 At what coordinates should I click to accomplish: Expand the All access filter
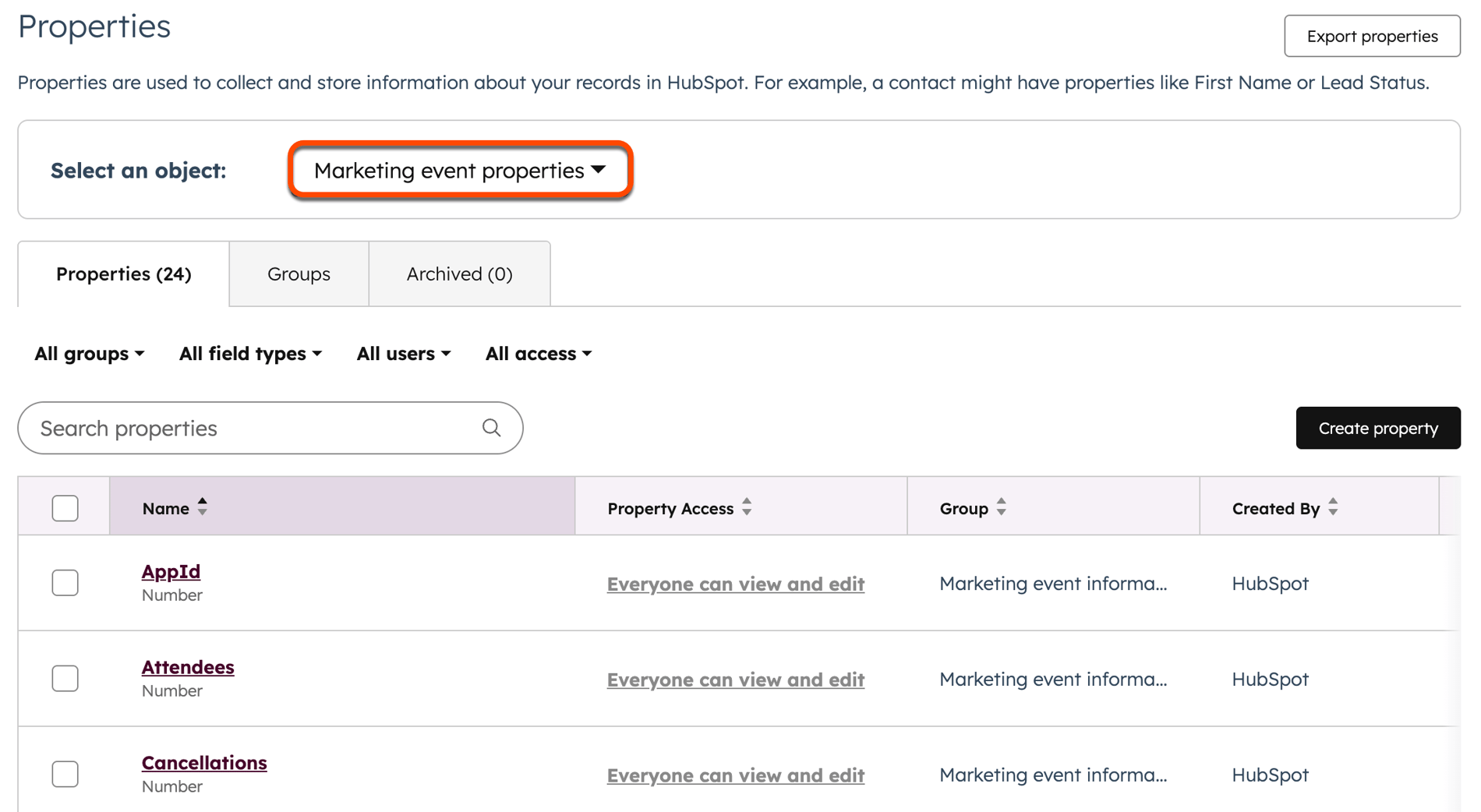[538, 354]
